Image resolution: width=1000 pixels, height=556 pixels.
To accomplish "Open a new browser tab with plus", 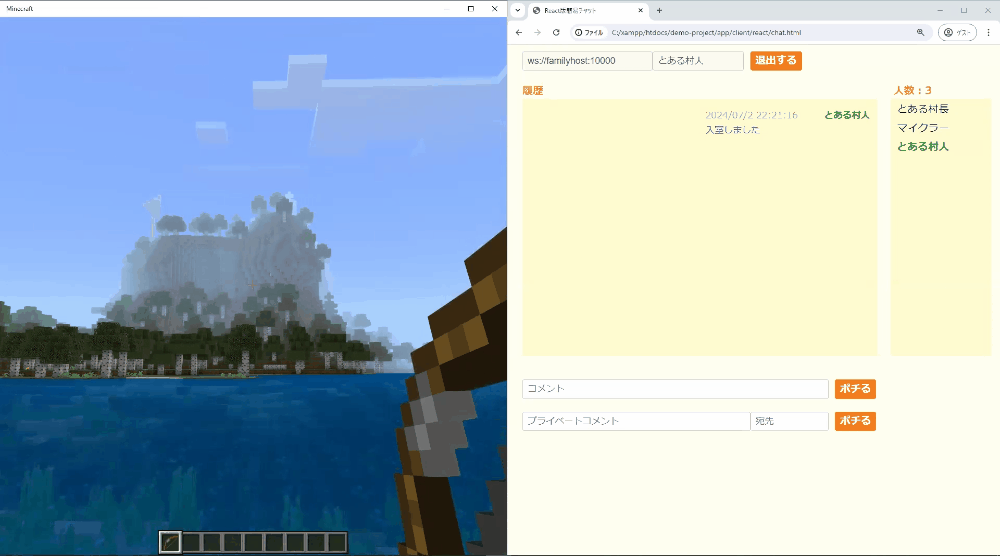I will 659,10.
